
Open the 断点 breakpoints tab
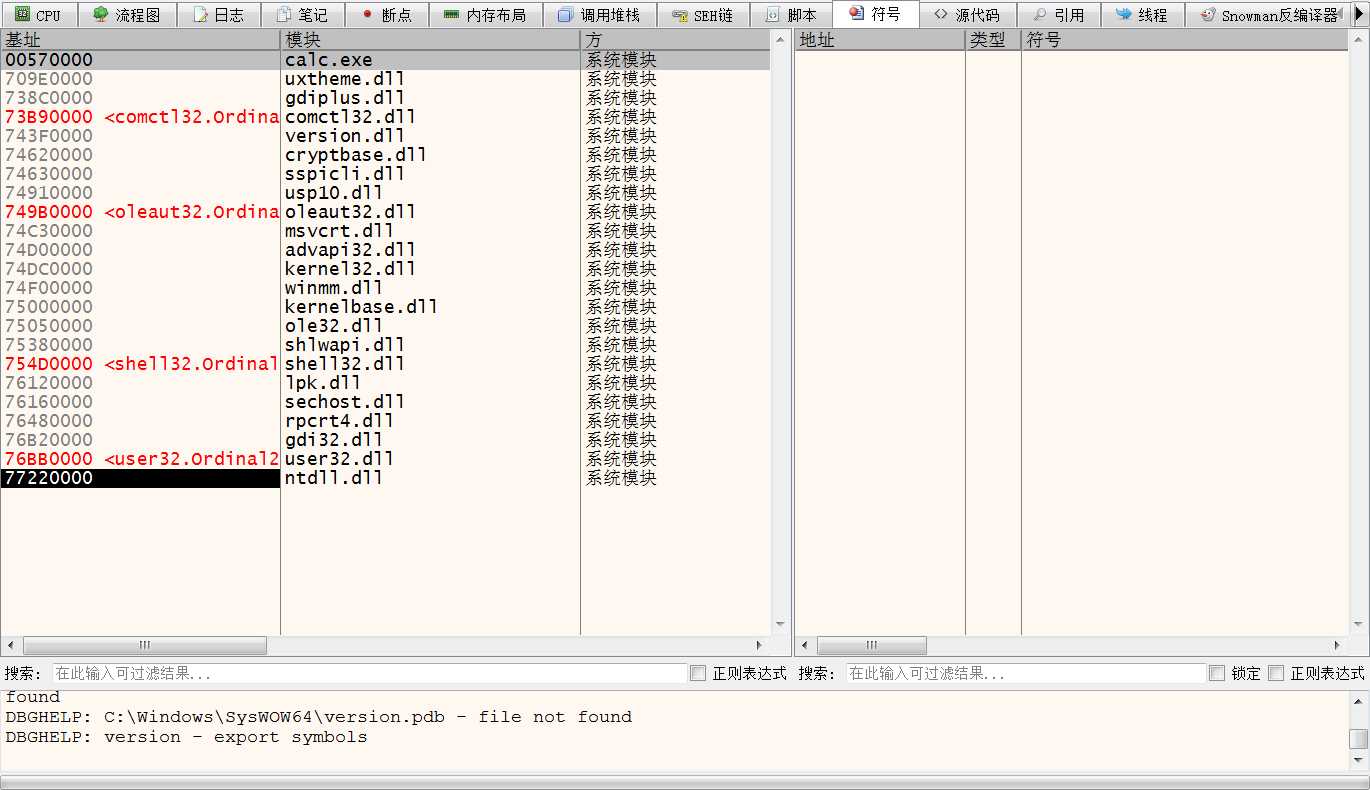pyautogui.click(x=386, y=14)
